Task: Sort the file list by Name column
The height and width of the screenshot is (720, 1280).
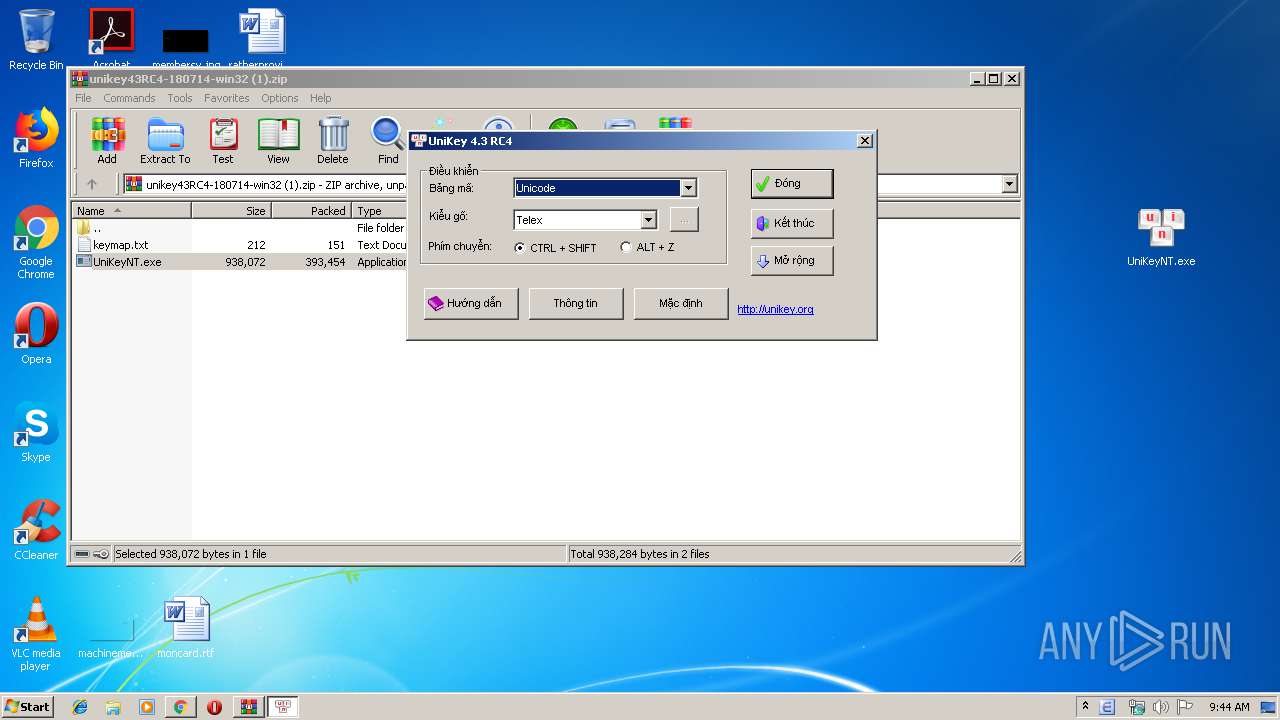Action: 131,211
